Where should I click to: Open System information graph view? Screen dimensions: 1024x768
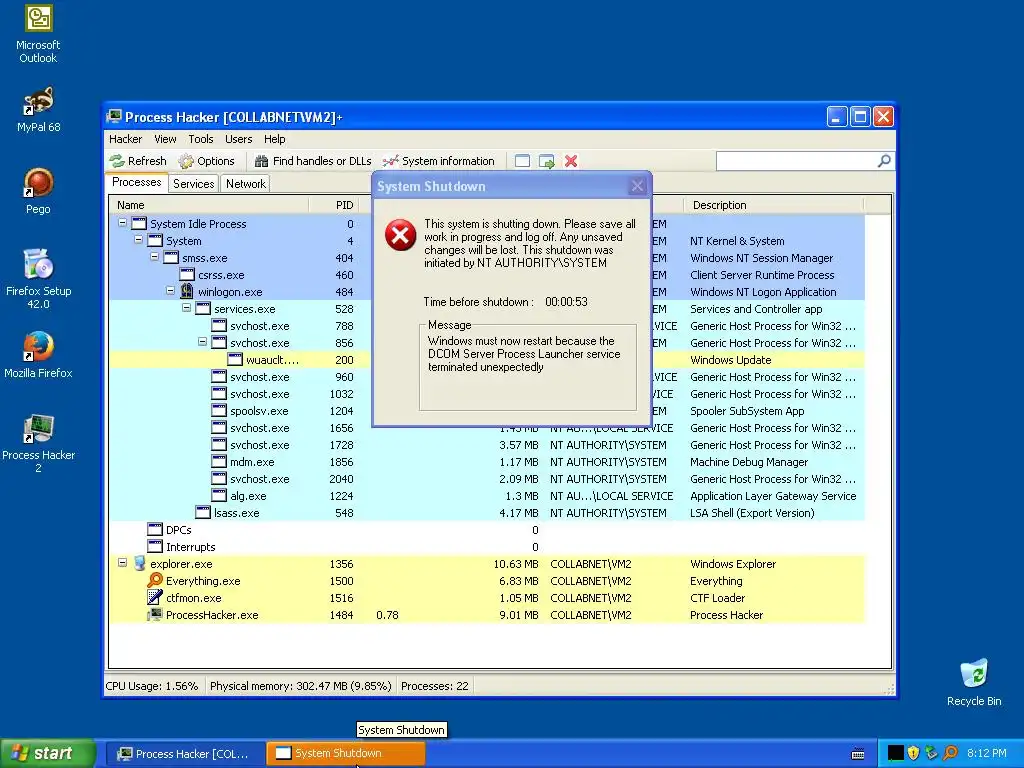(439, 161)
